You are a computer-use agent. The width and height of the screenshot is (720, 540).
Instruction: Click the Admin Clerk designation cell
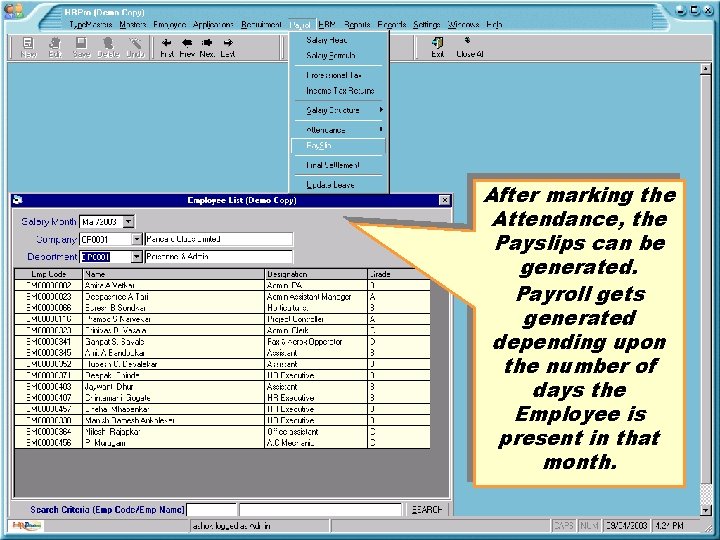(x=316, y=331)
